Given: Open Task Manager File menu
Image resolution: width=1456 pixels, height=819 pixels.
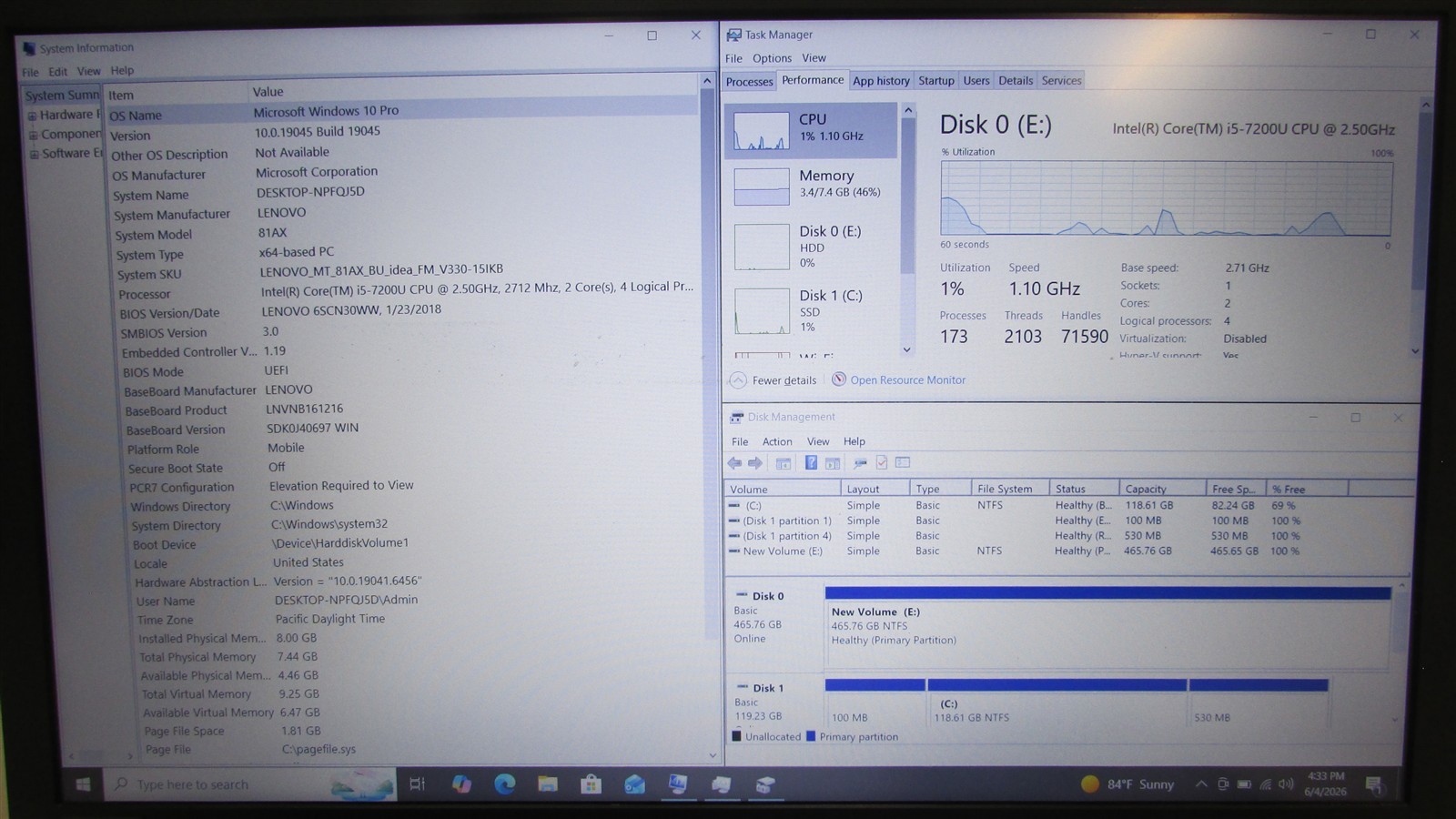Looking at the screenshot, I should click(733, 58).
